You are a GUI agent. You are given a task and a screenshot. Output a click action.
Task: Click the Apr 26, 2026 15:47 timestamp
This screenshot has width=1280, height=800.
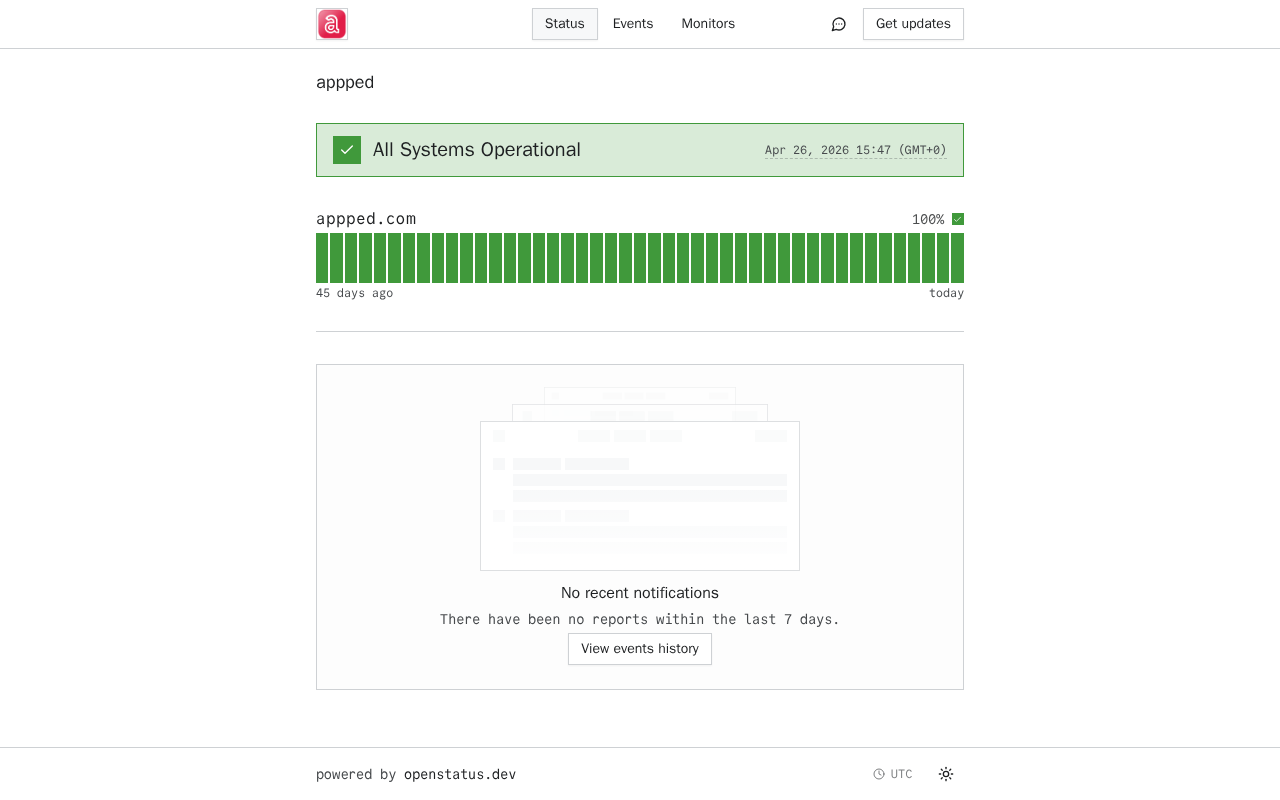click(x=855, y=150)
